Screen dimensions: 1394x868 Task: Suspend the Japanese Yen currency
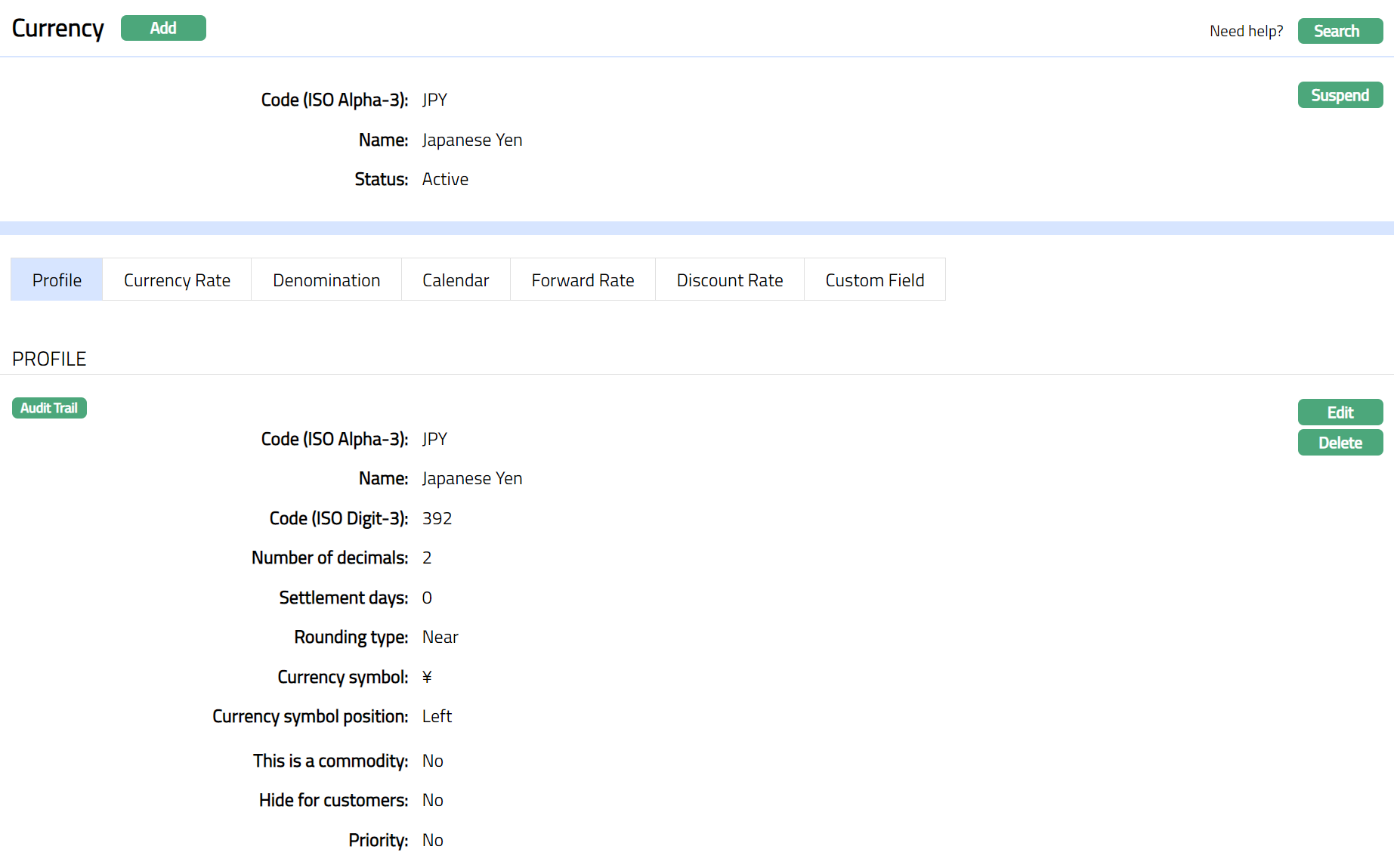pos(1340,95)
